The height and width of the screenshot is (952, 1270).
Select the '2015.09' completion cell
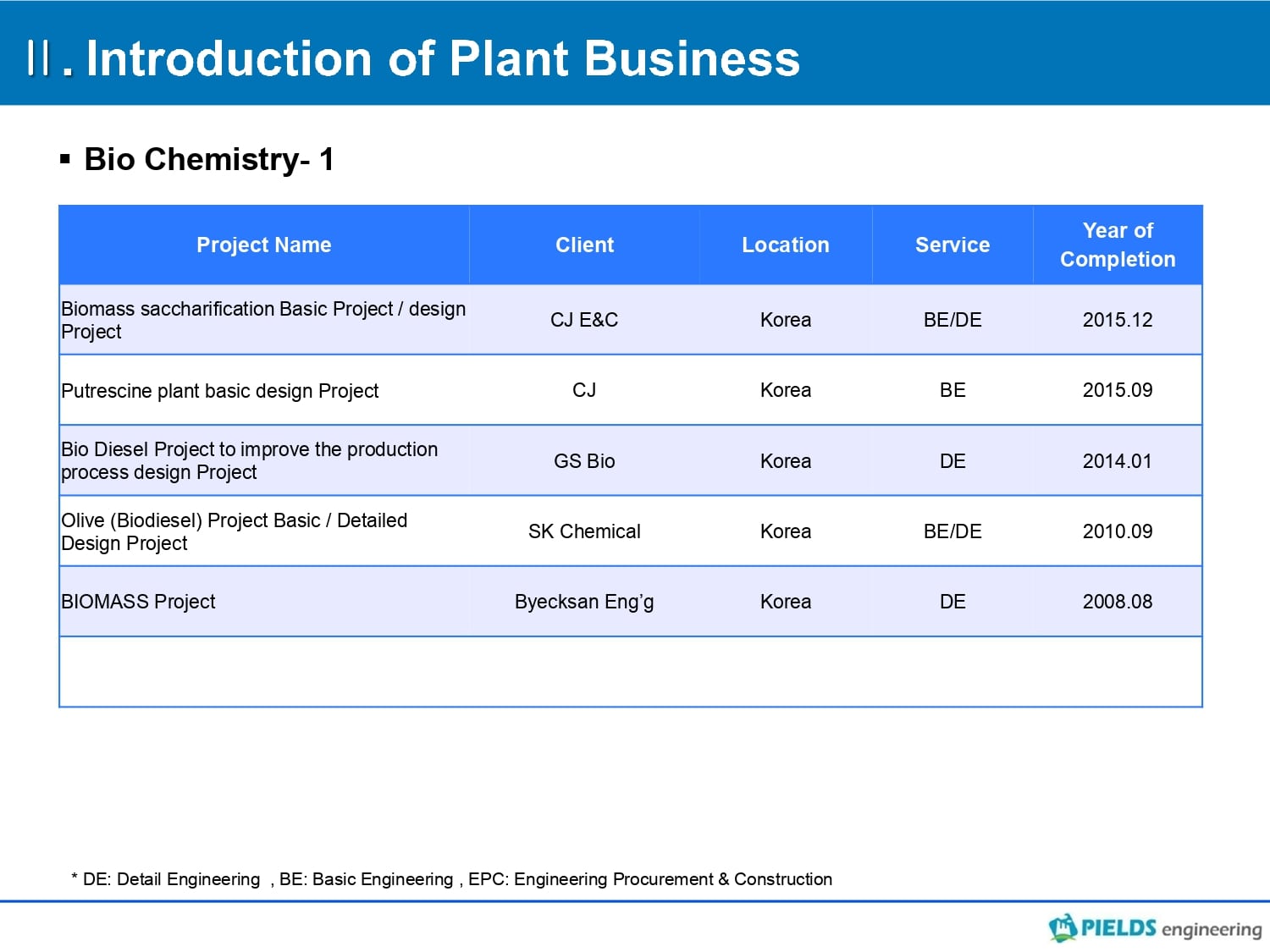point(1118,390)
